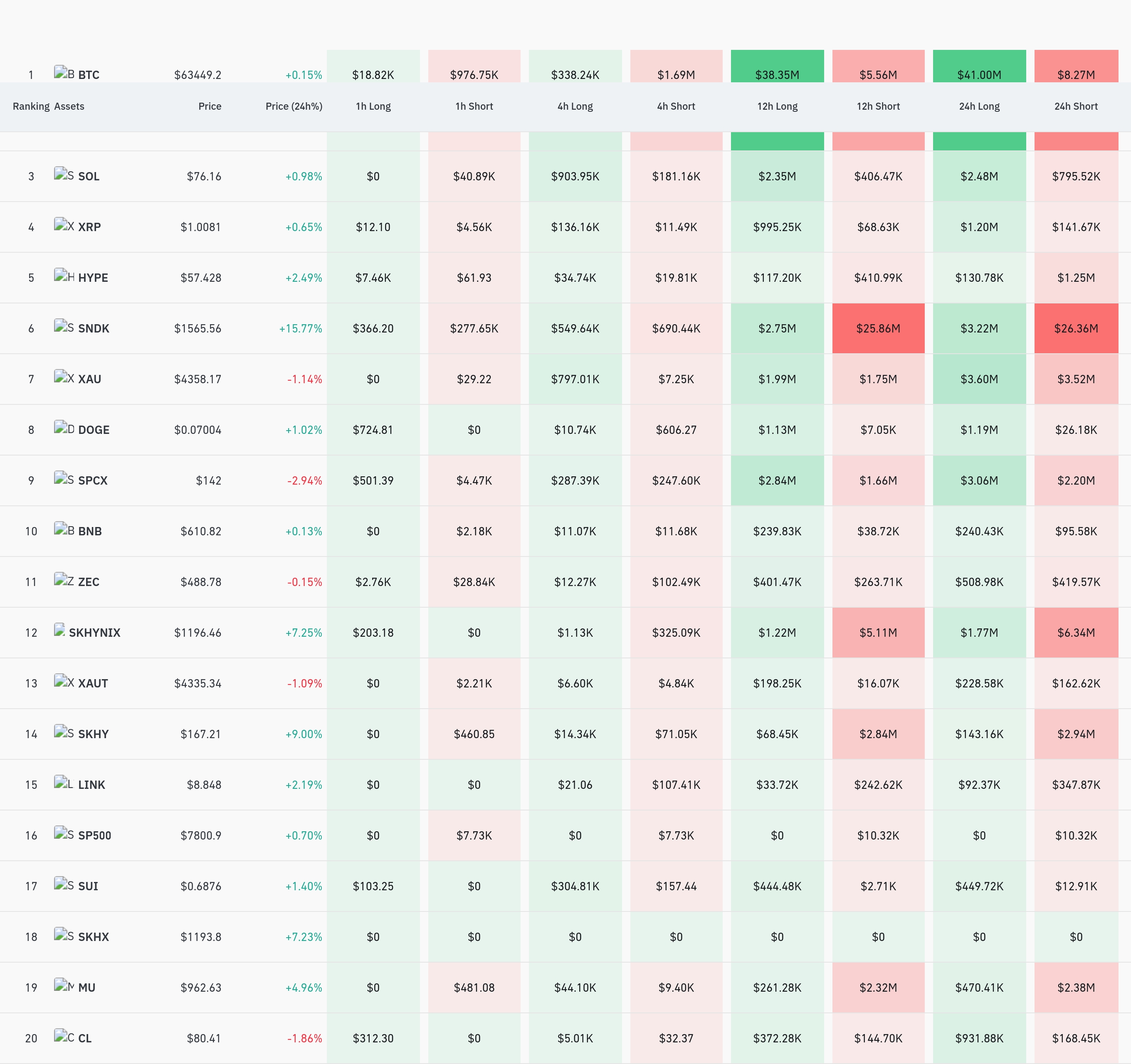
Task: Select BTC price "$63449.2"
Action: pos(198,75)
